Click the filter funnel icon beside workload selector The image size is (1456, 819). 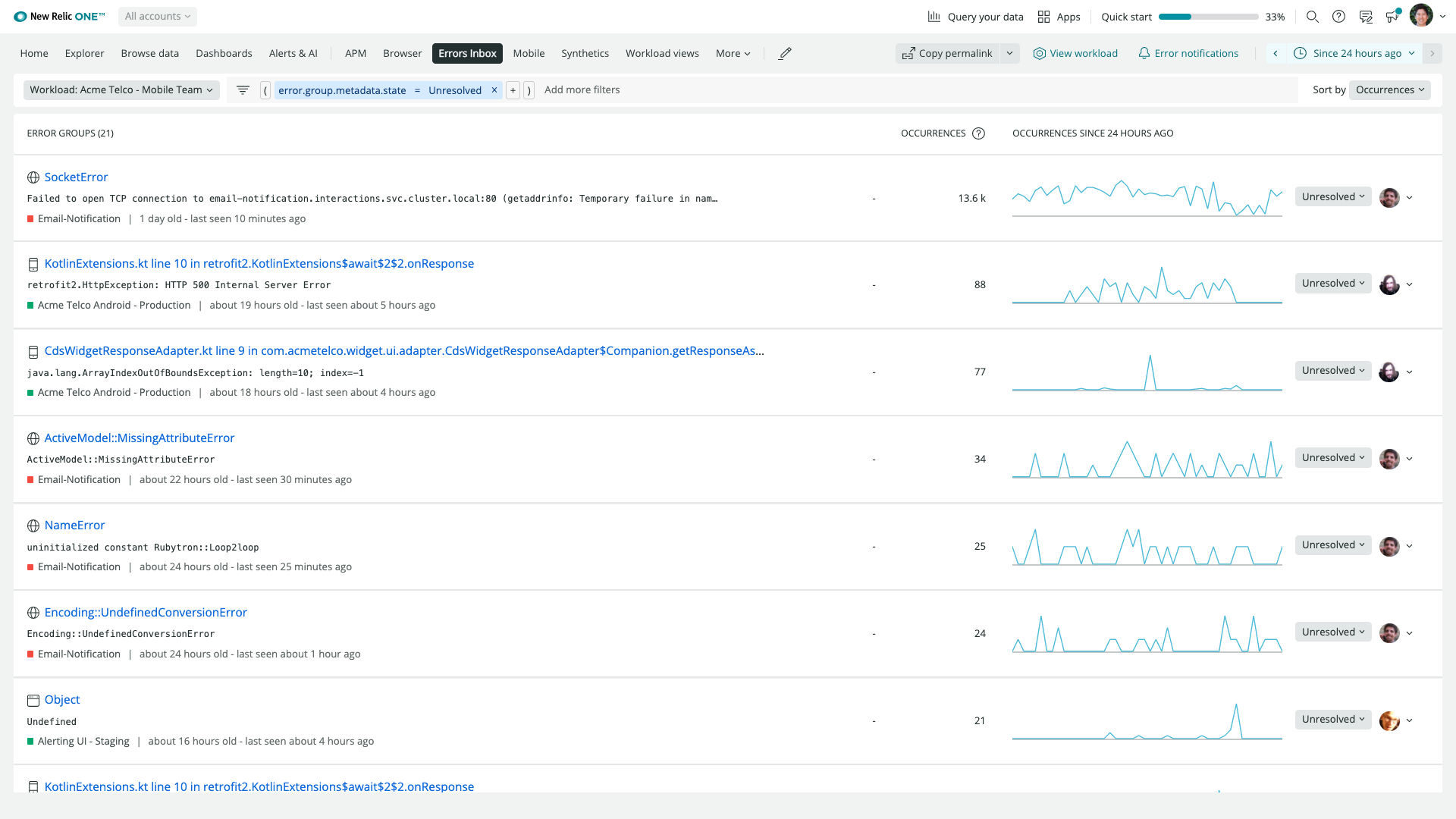[x=243, y=89]
